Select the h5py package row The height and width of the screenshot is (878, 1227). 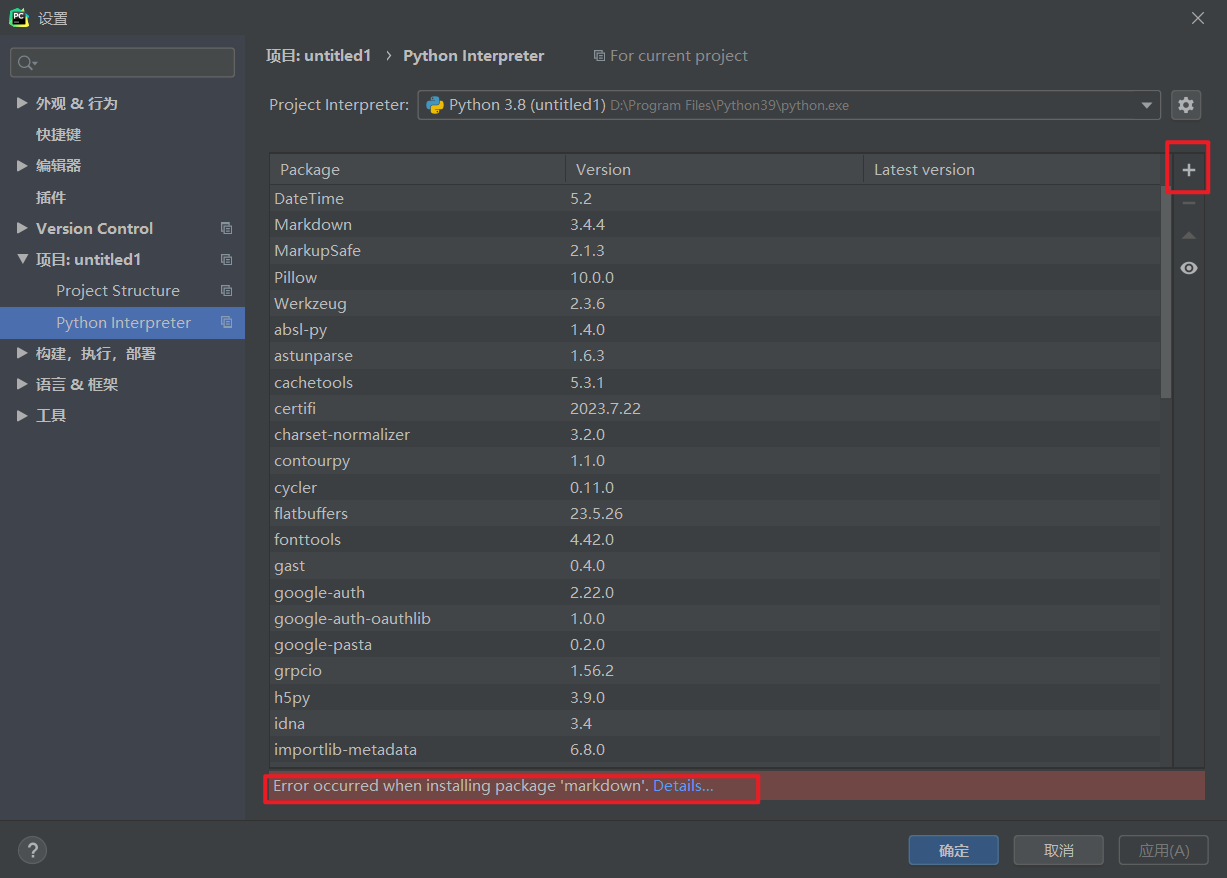click(715, 697)
